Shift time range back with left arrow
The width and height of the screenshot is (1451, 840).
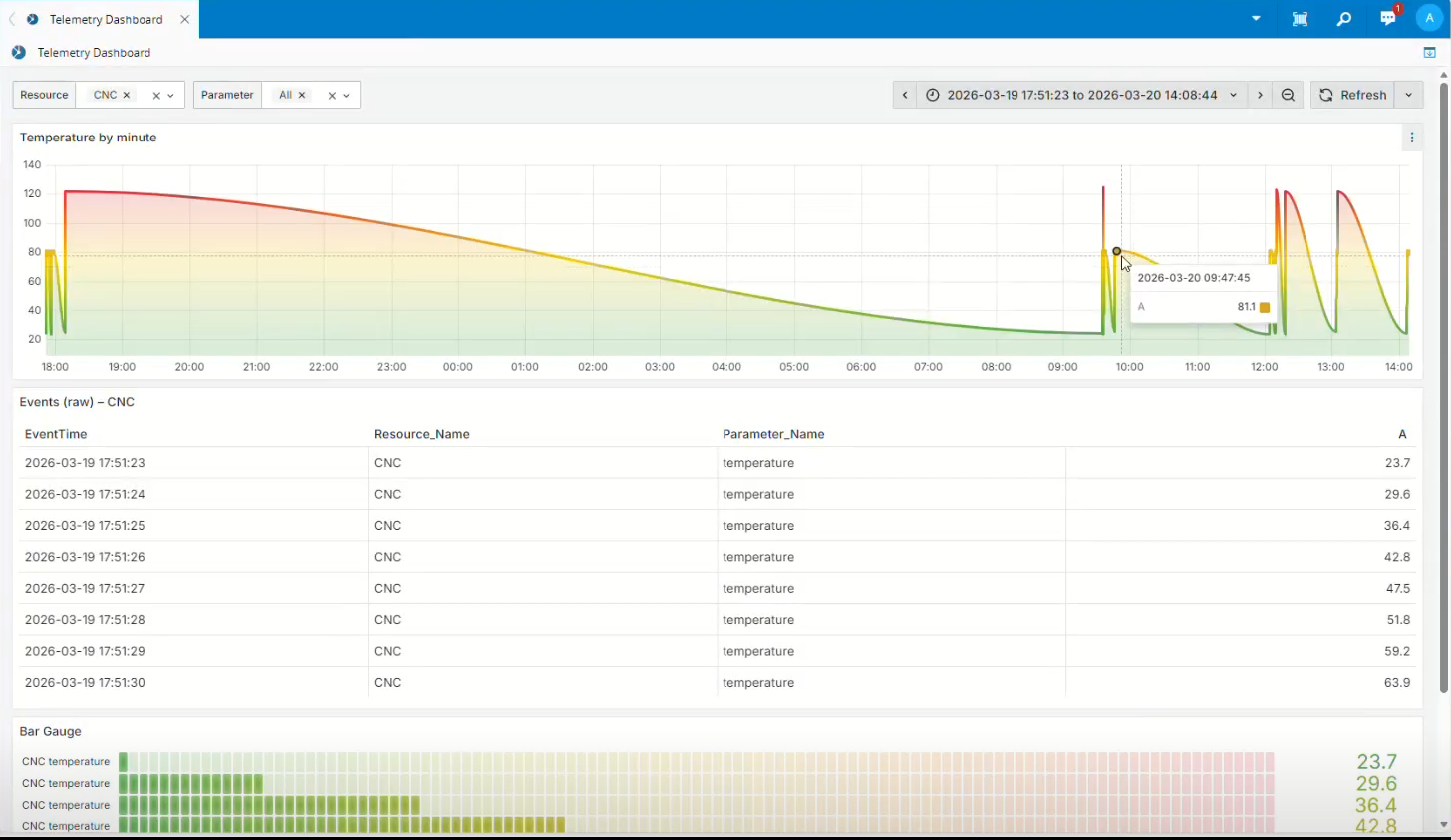click(x=904, y=95)
